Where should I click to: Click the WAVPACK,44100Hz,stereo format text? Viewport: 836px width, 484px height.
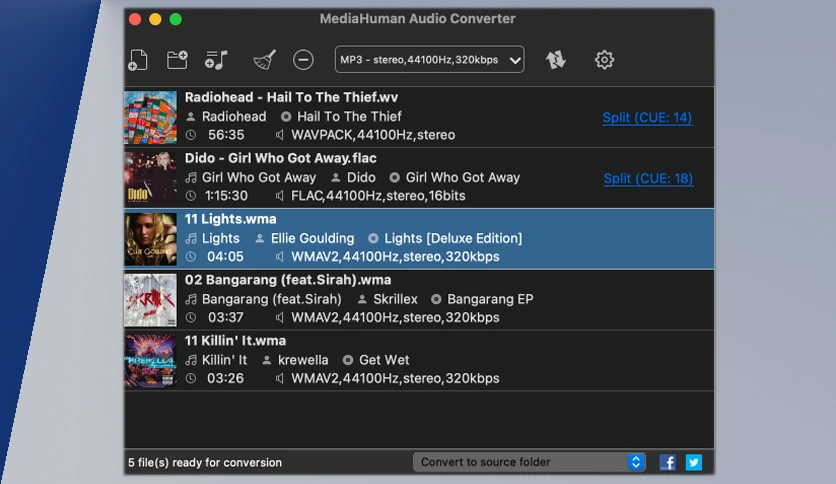(373, 135)
